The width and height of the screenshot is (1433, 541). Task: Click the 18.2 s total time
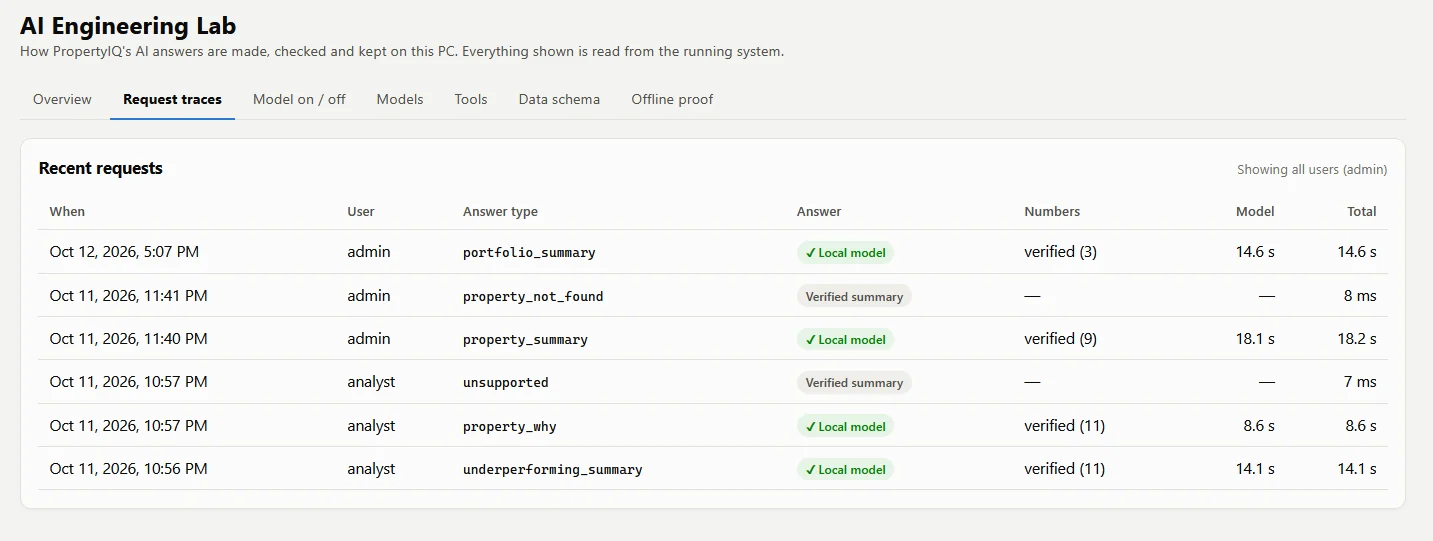click(1357, 339)
